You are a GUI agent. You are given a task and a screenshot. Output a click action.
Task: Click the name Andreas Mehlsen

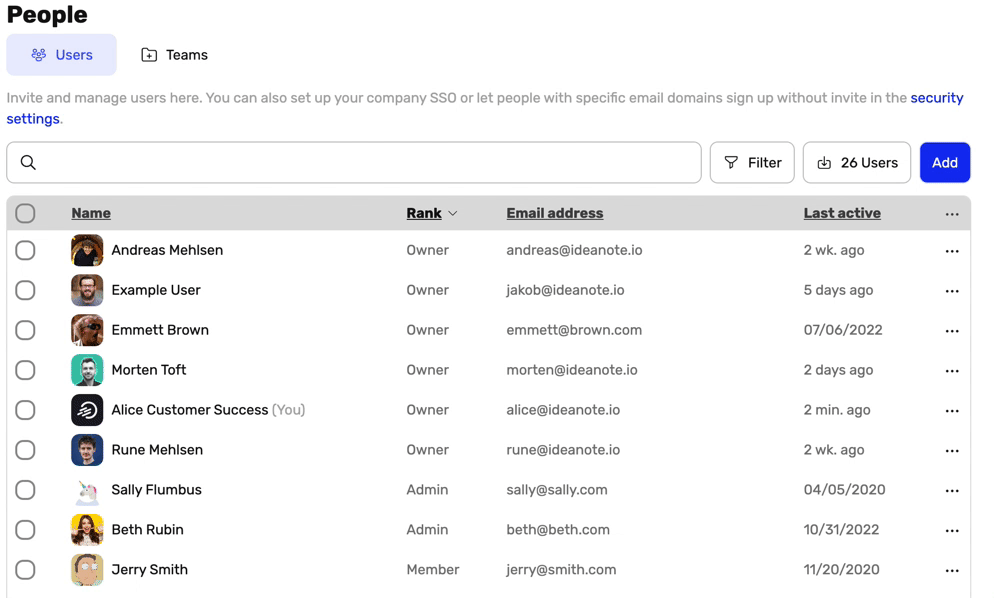coord(167,250)
